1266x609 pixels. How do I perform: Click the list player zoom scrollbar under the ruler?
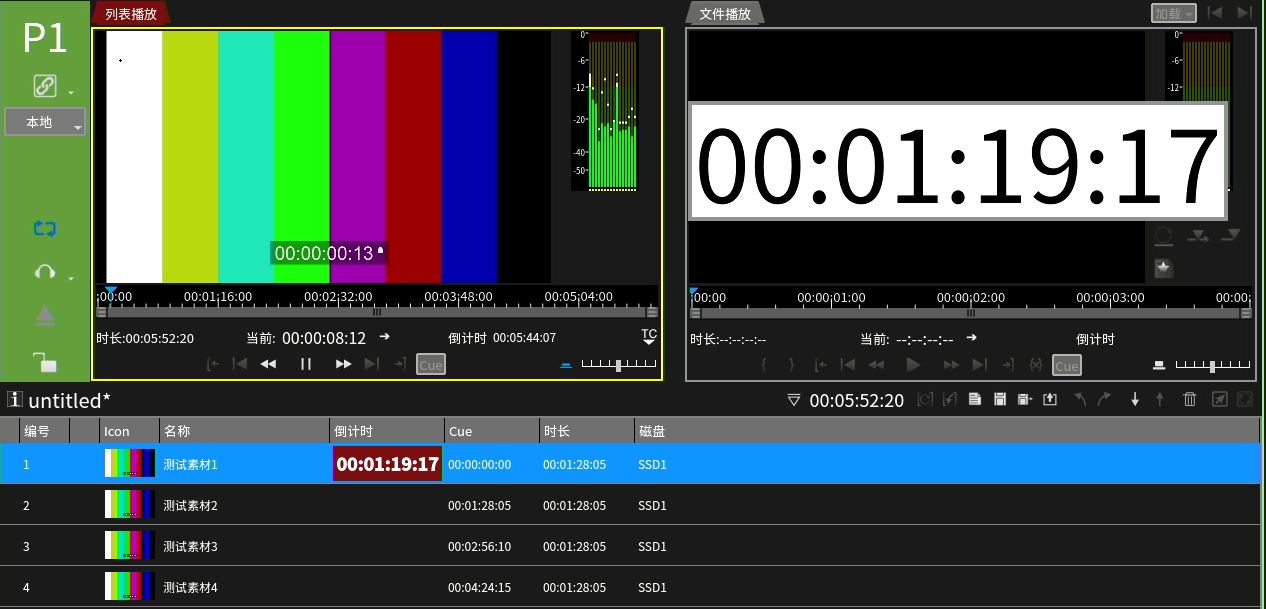(x=377, y=312)
